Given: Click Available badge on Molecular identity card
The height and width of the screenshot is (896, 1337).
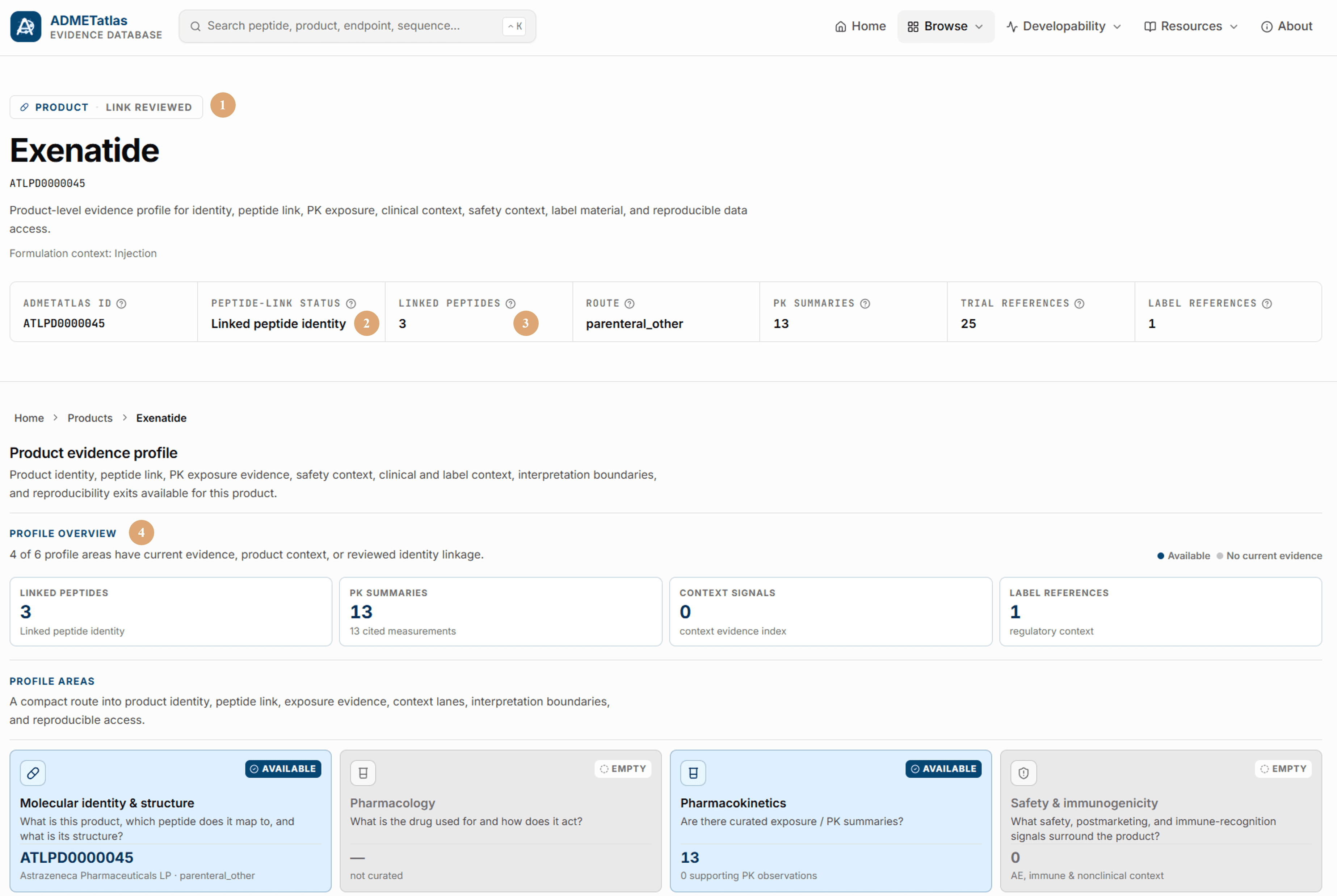Looking at the screenshot, I should [283, 769].
